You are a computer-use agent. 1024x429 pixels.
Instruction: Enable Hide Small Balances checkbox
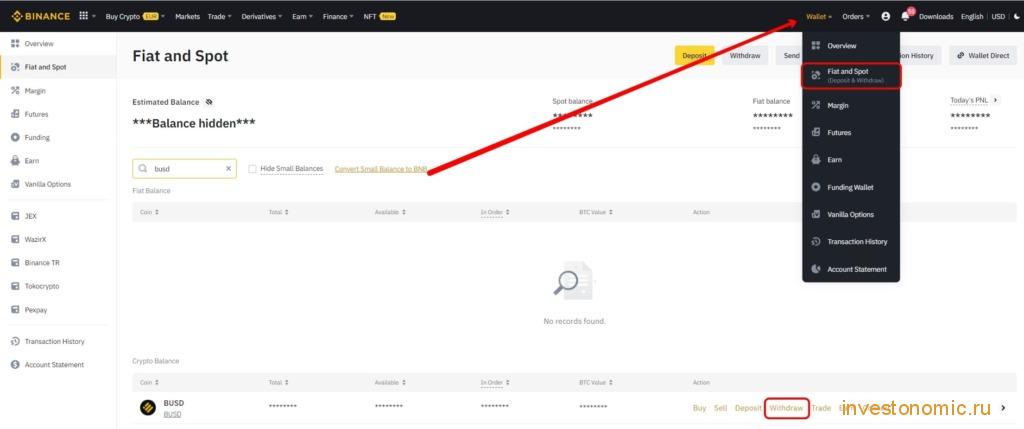[252, 169]
